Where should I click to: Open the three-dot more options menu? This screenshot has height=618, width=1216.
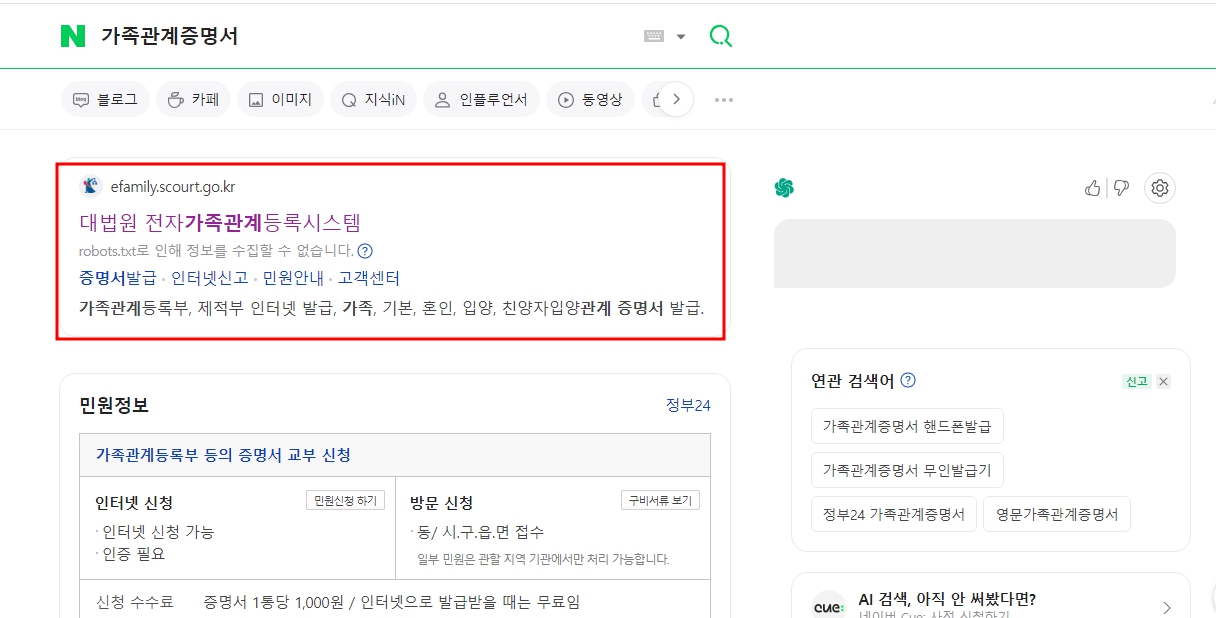coord(724,100)
